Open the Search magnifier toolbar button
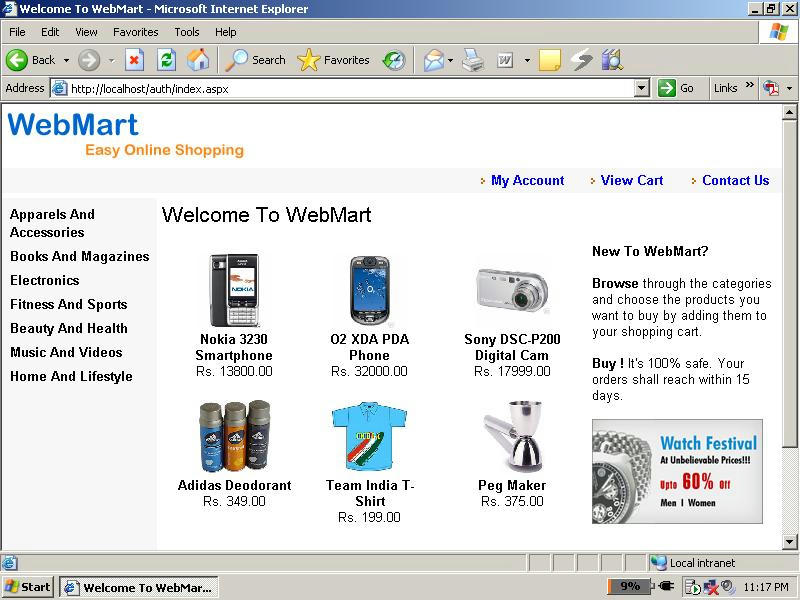The width and height of the screenshot is (800, 600). pyautogui.click(x=255, y=60)
